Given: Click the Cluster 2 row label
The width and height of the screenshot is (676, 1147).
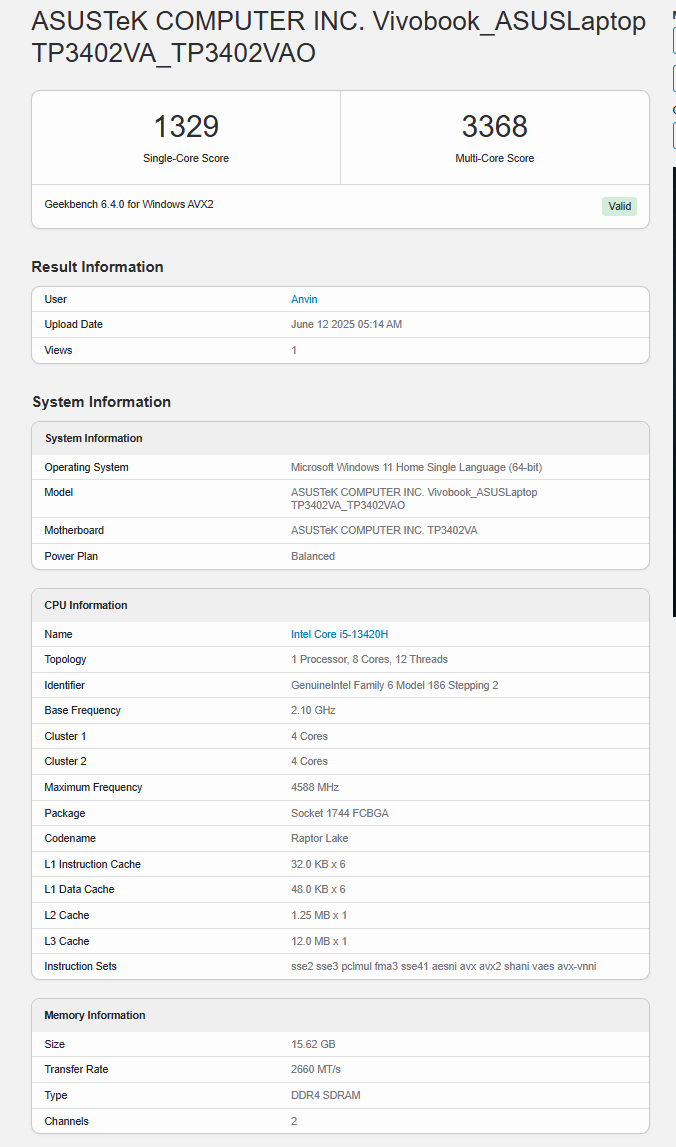Looking at the screenshot, I should 65,761.
